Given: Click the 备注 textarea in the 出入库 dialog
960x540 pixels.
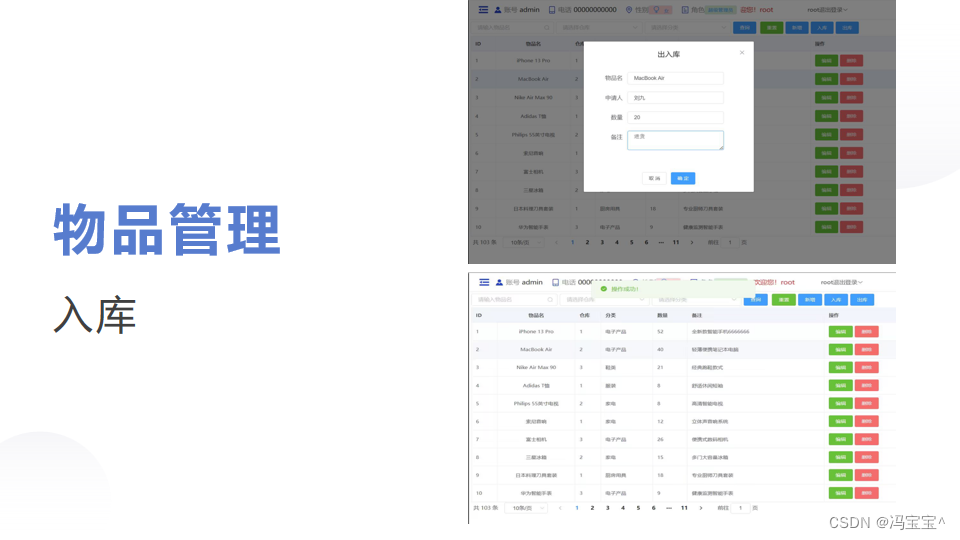Looking at the screenshot, I should click(675, 140).
